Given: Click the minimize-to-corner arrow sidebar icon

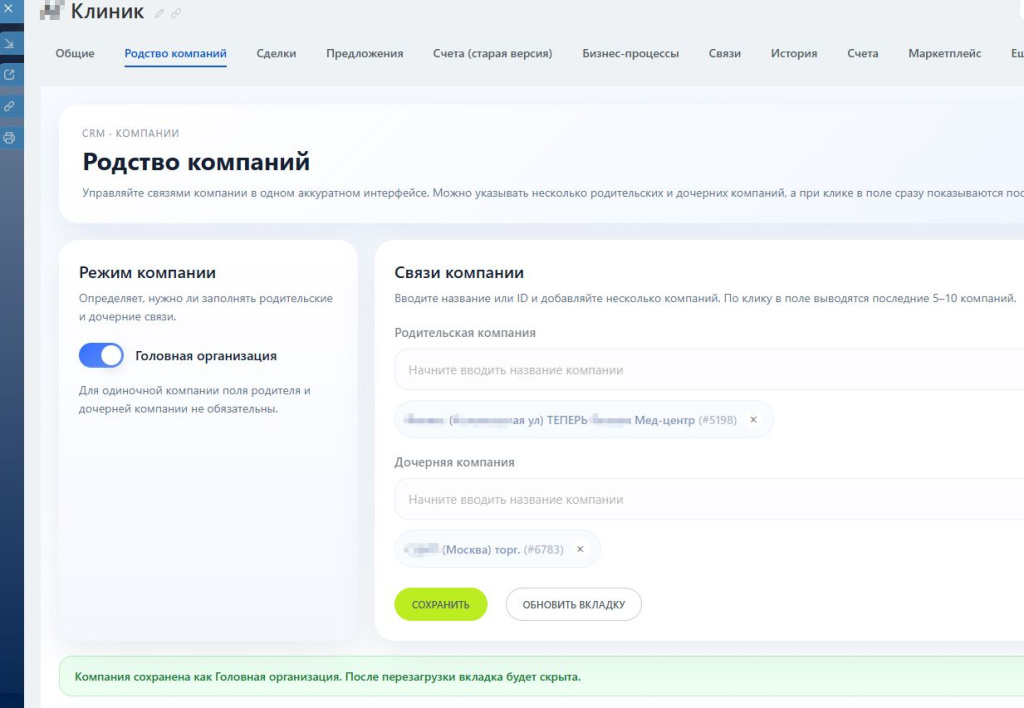Looking at the screenshot, I should [9, 43].
